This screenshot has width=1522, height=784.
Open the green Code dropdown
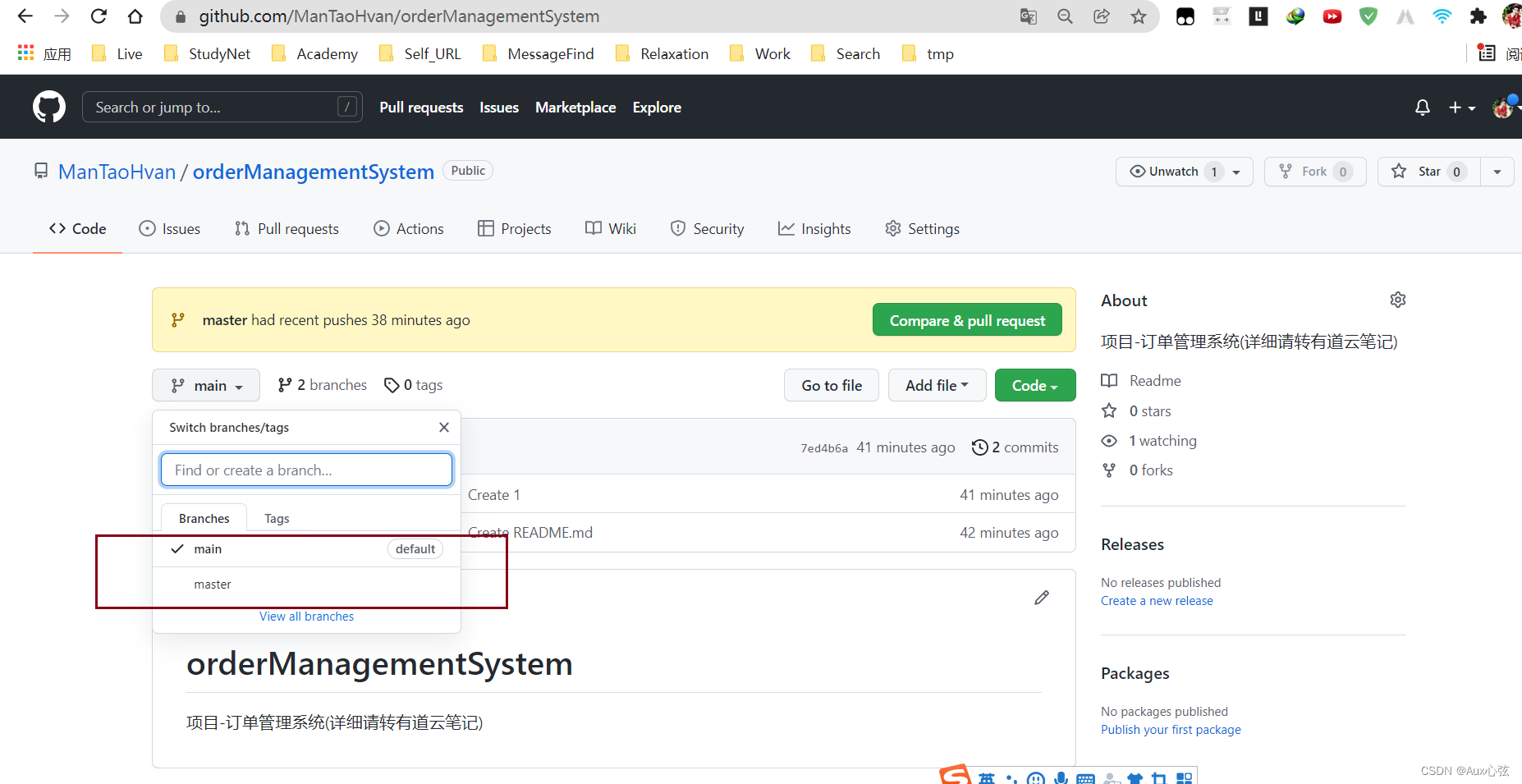coord(1034,385)
